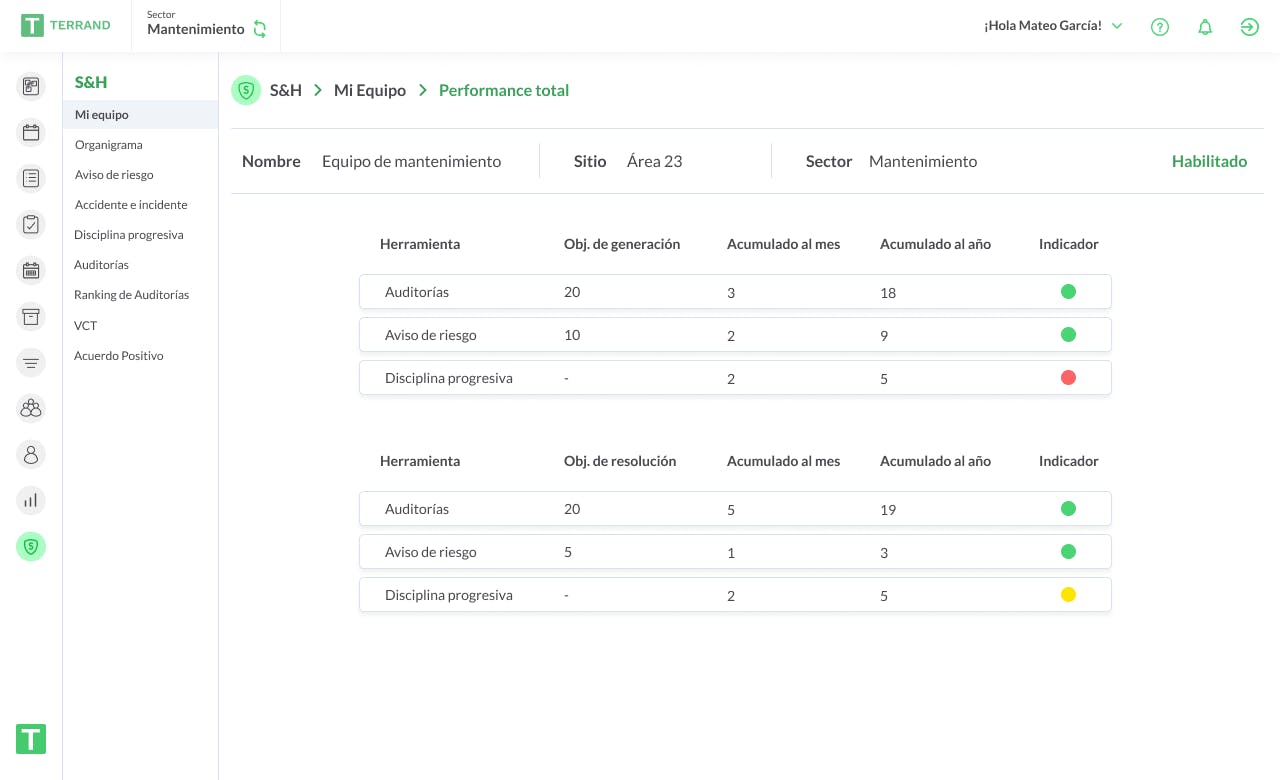
Task: Open Organigrama in the S&H menu
Action: [x=109, y=145]
